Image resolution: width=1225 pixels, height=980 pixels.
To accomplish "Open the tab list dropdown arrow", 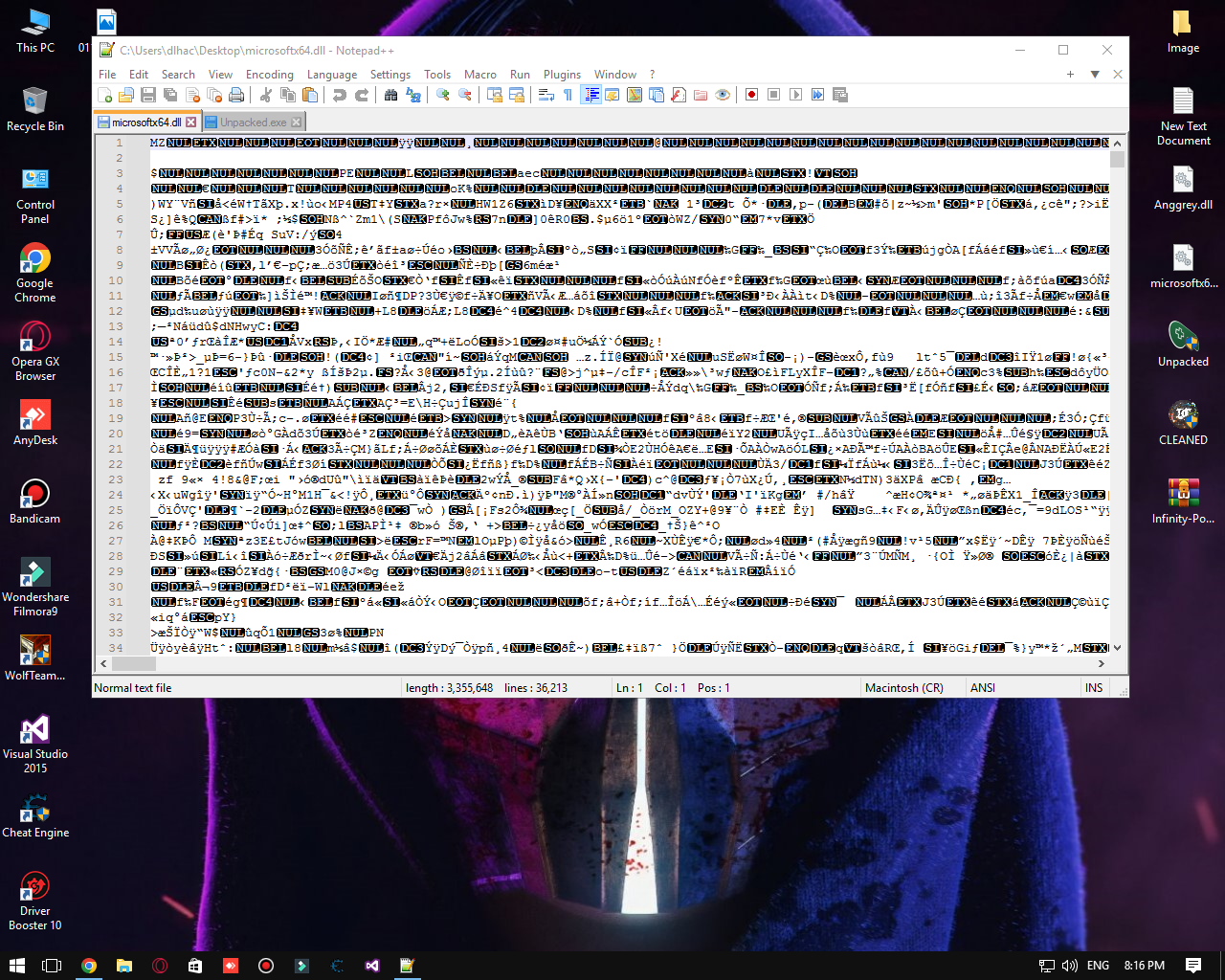I will coord(1094,74).
